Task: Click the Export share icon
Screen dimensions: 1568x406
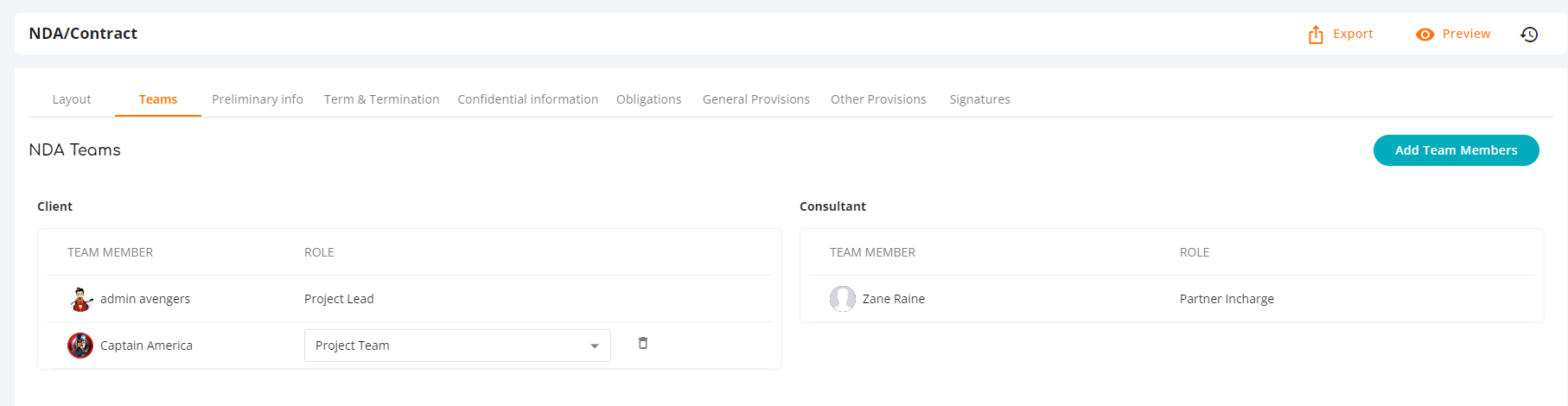Action: (x=1316, y=35)
